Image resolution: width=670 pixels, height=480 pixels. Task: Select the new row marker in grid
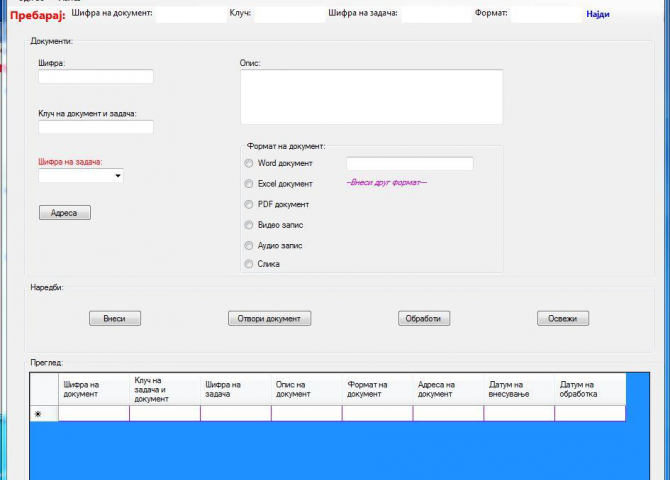(38, 413)
